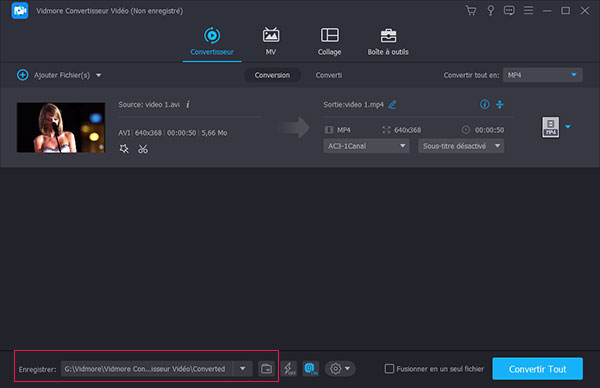Screen dimensions: 600x388
Task: Open the Boîte à outils tab
Action: click(x=388, y=42)
